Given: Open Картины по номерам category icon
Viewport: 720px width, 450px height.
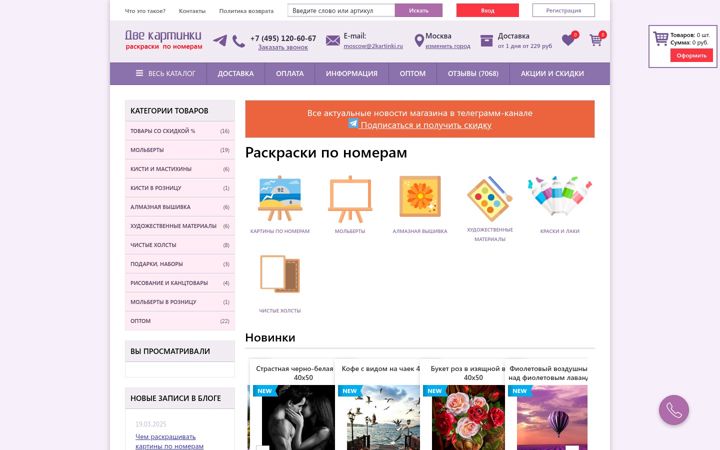Looking at the screenshot, I should point(280,199).
